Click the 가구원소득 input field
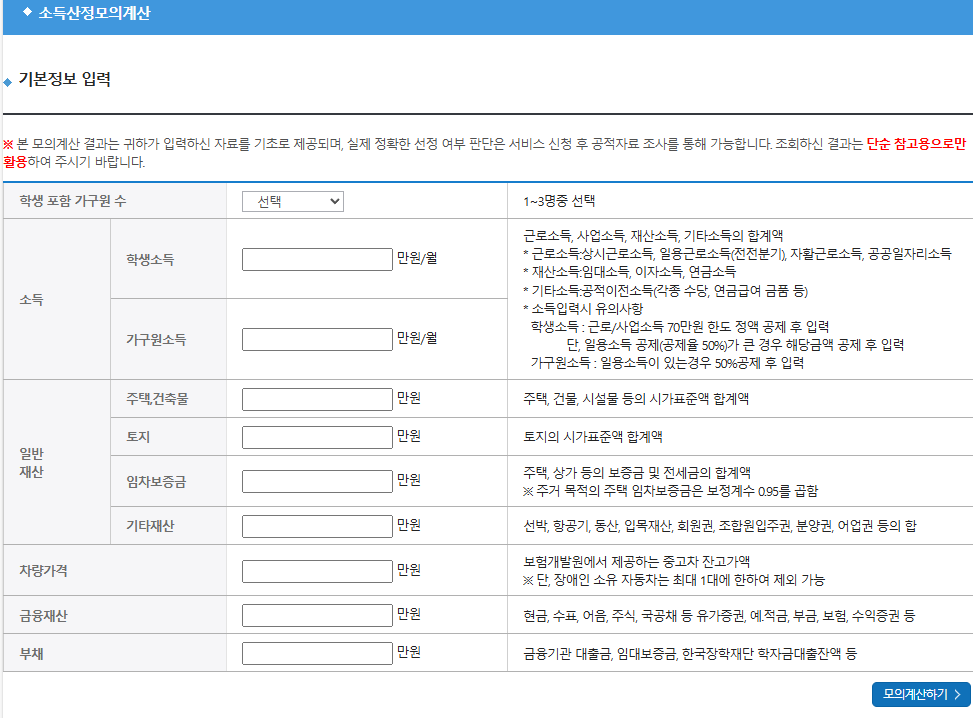Viewport: 976px width, 718px height. 316,338
